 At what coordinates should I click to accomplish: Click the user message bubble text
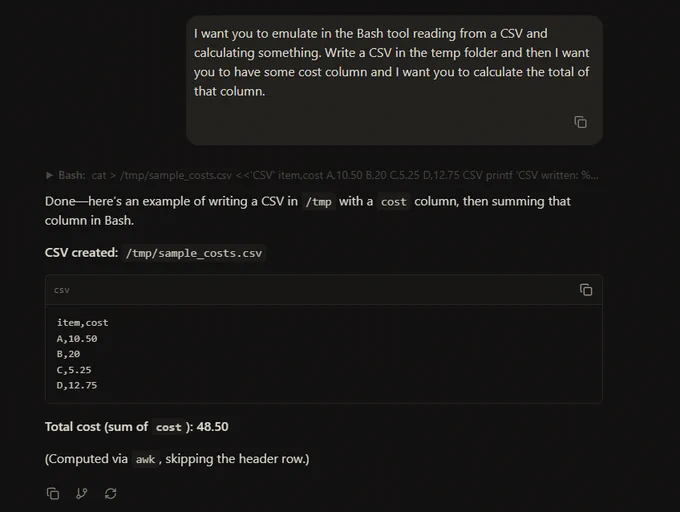(392, 62)
